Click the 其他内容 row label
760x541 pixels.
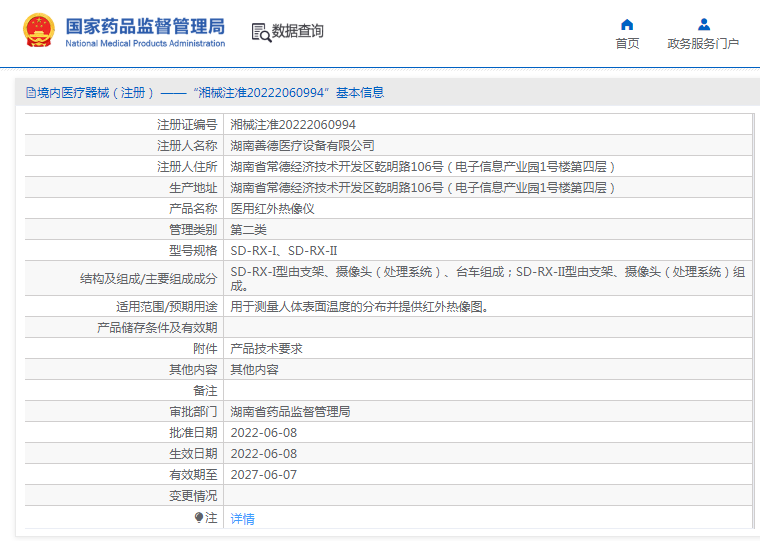(193, 369)
